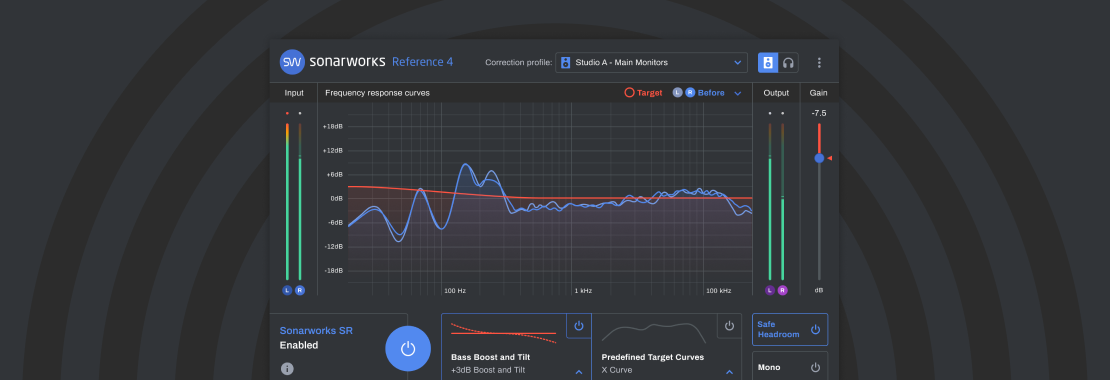Toggle the Target curve display
The image size is (1110, 380).
pos(643,93)
